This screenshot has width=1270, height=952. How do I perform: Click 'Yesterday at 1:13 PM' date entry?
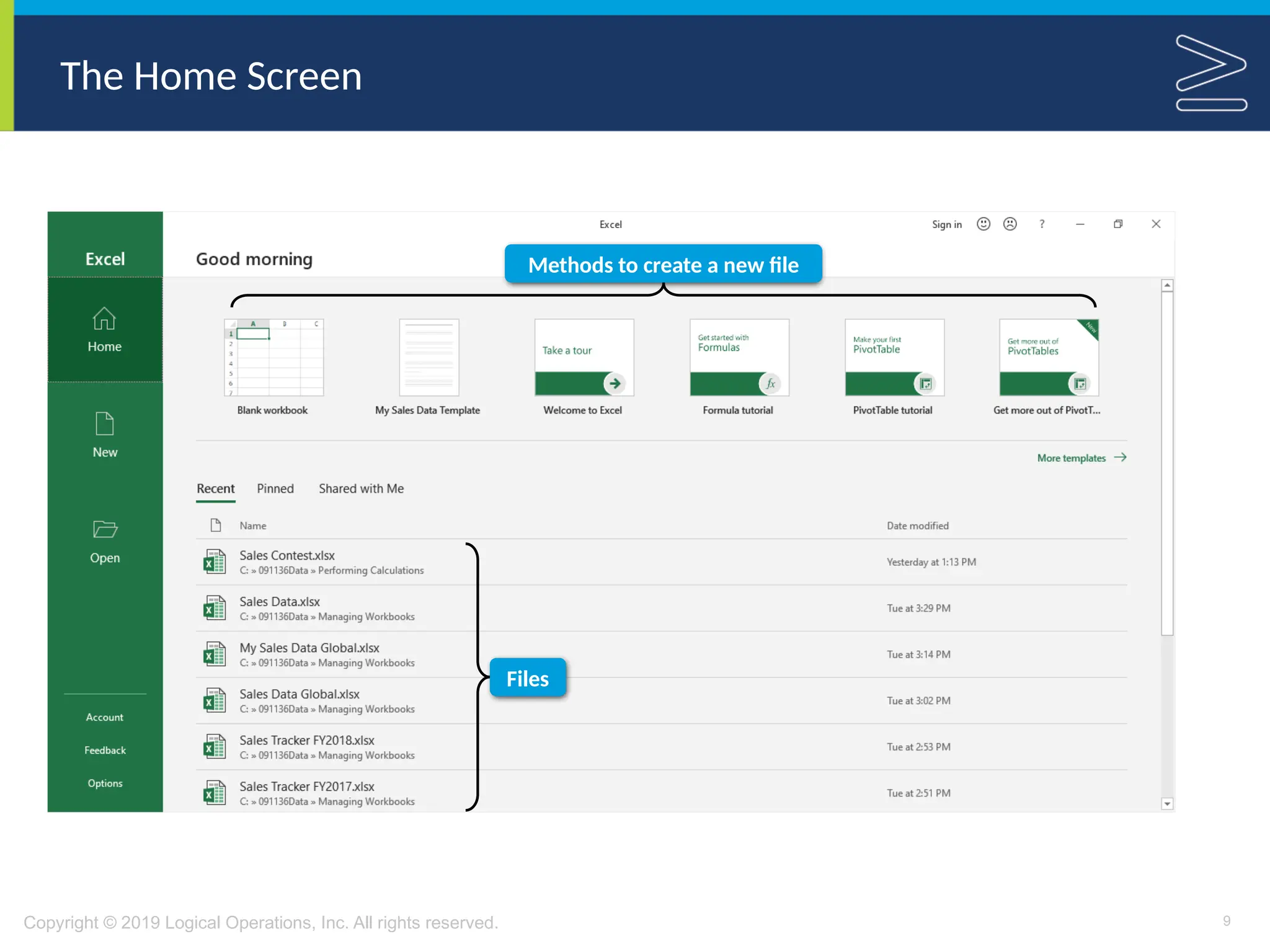pos(931,562)
